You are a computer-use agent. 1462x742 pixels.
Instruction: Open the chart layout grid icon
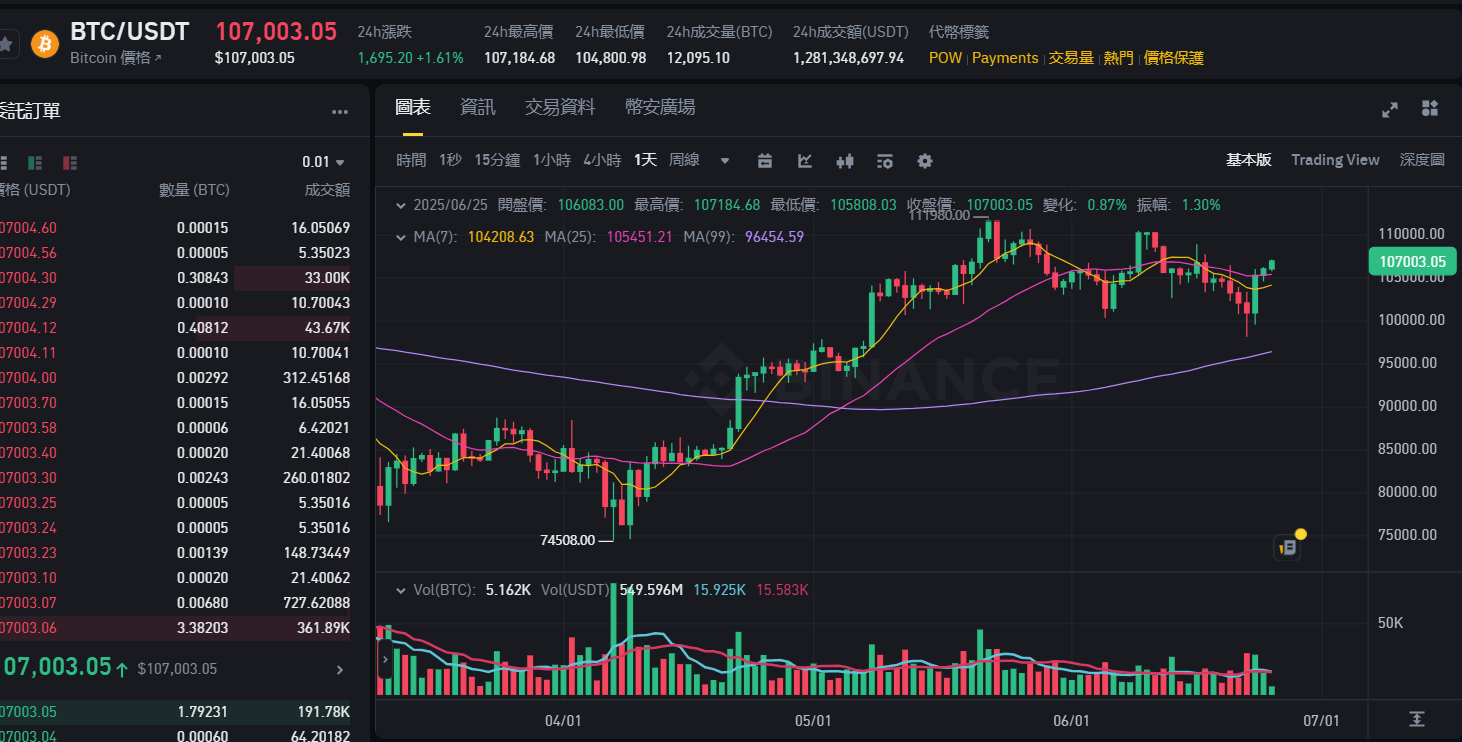1430,108
